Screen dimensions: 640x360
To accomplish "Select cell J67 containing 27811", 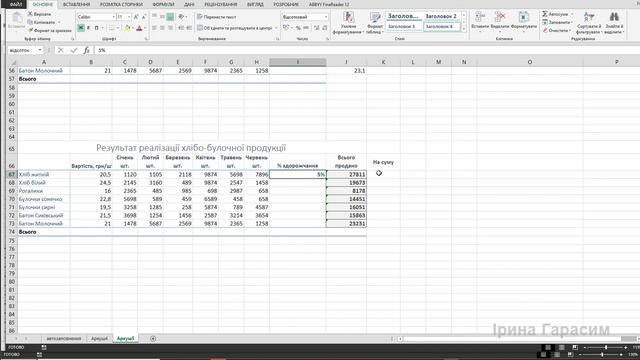I will pyautogui.click(x=346, y=174).
